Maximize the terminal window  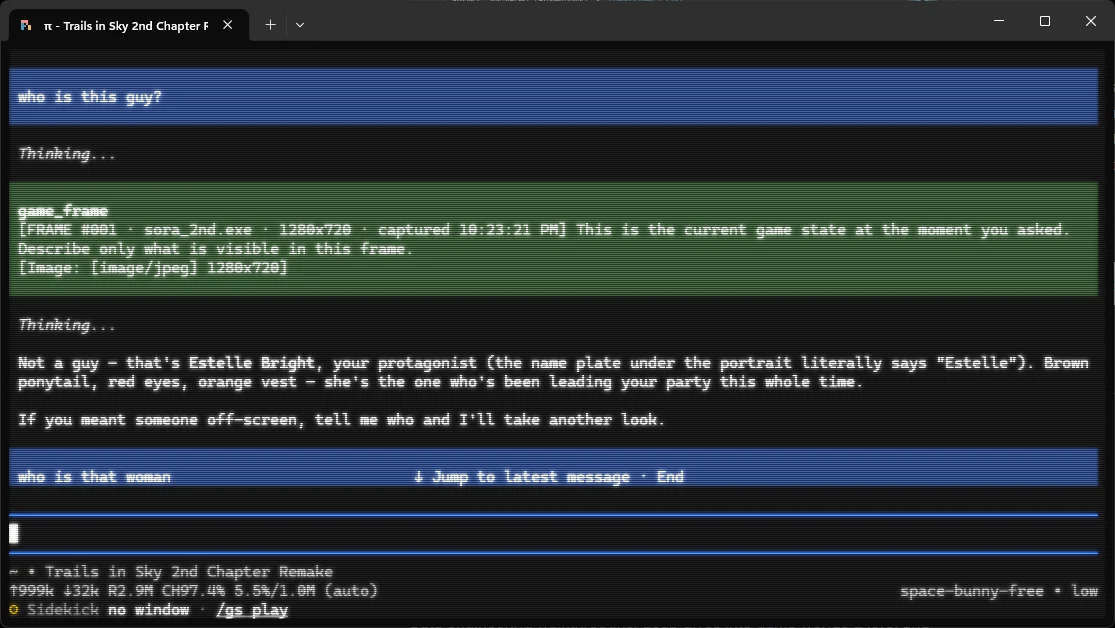pyautogui.click(x=1045, y=21)
